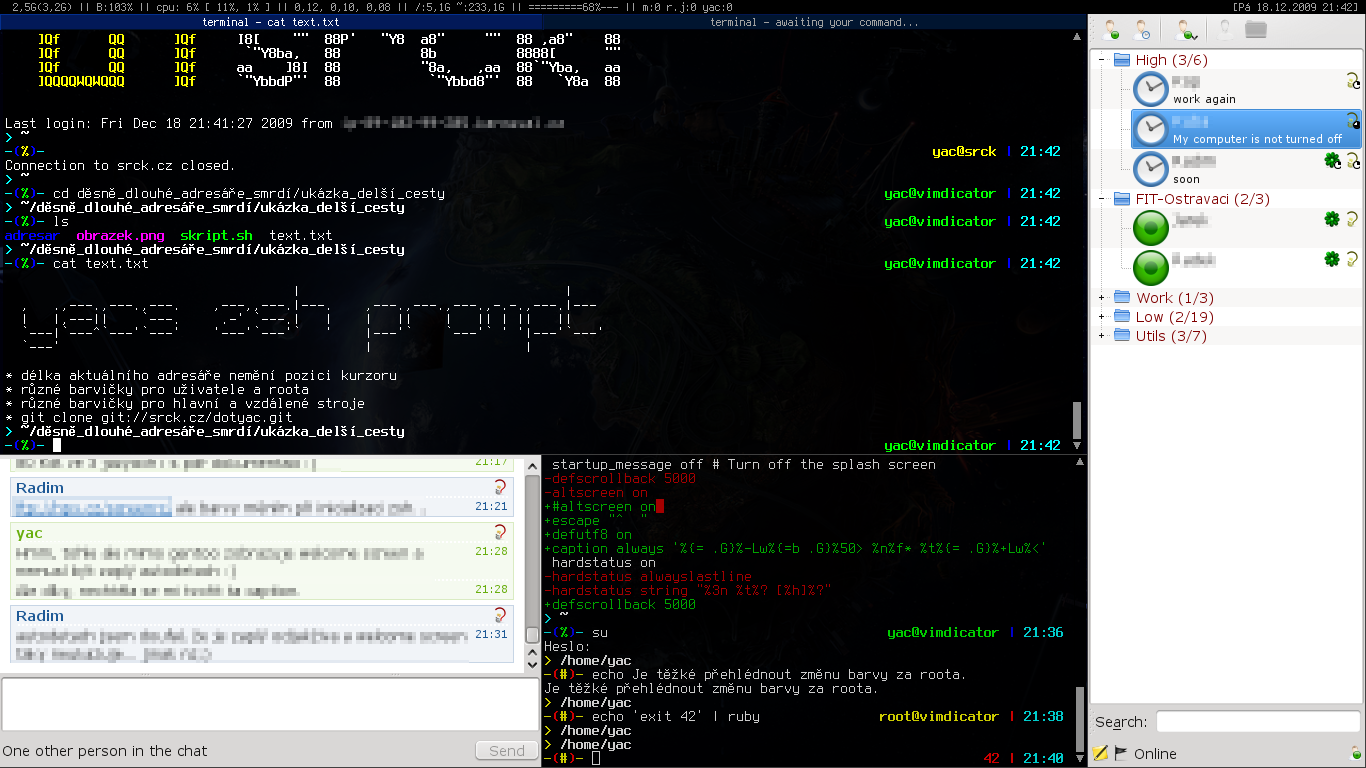The height and width of the screenshot is (768, 1366).
Task: Click the Send button in chat
Action: (506, 751)
